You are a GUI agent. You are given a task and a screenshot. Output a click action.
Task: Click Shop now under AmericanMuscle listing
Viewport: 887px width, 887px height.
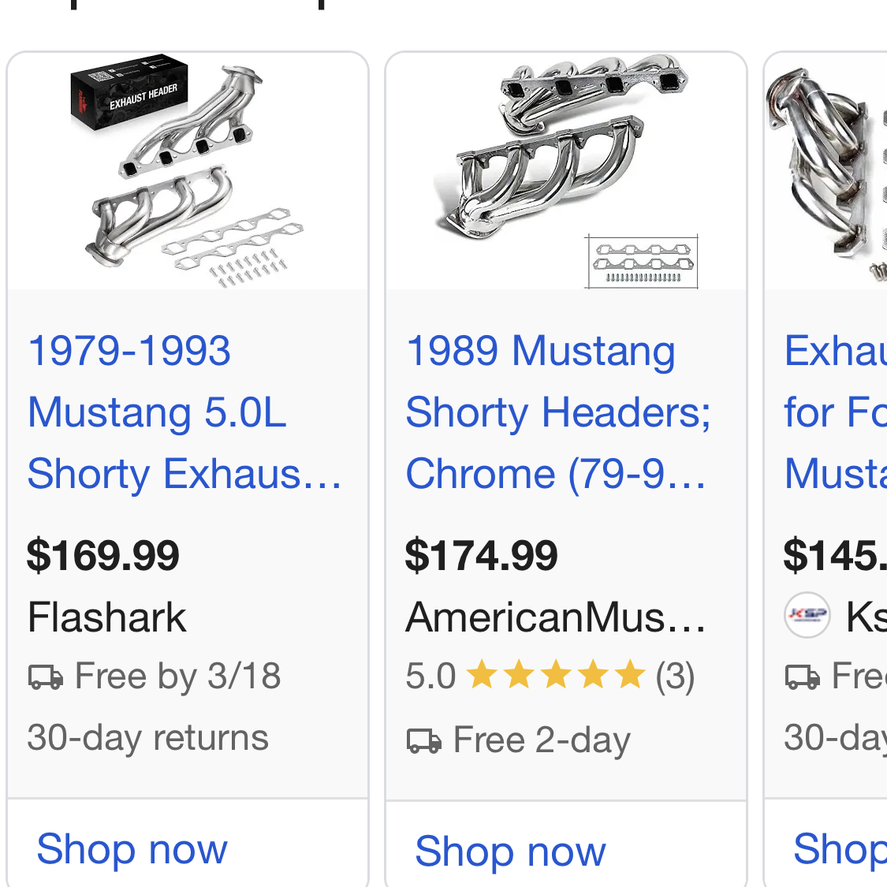[510, 851]
